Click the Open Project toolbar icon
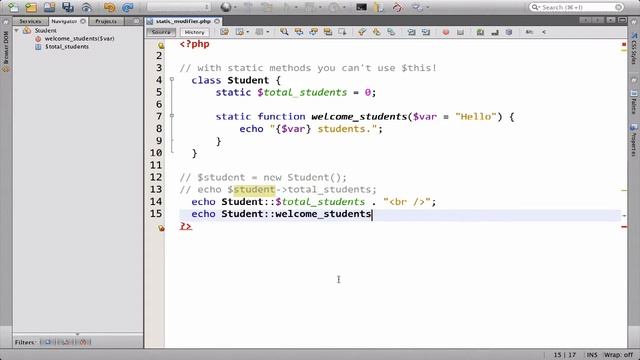 [49, 7]
